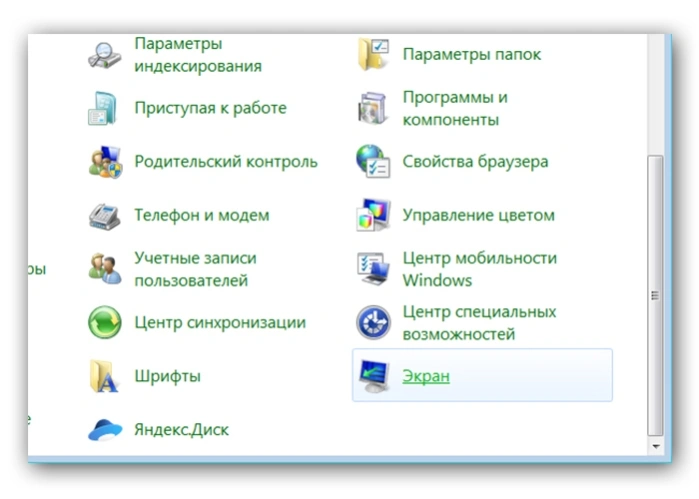Open the Шрифты folder icon
Screen dimensions: 699x499
point(104,376)
